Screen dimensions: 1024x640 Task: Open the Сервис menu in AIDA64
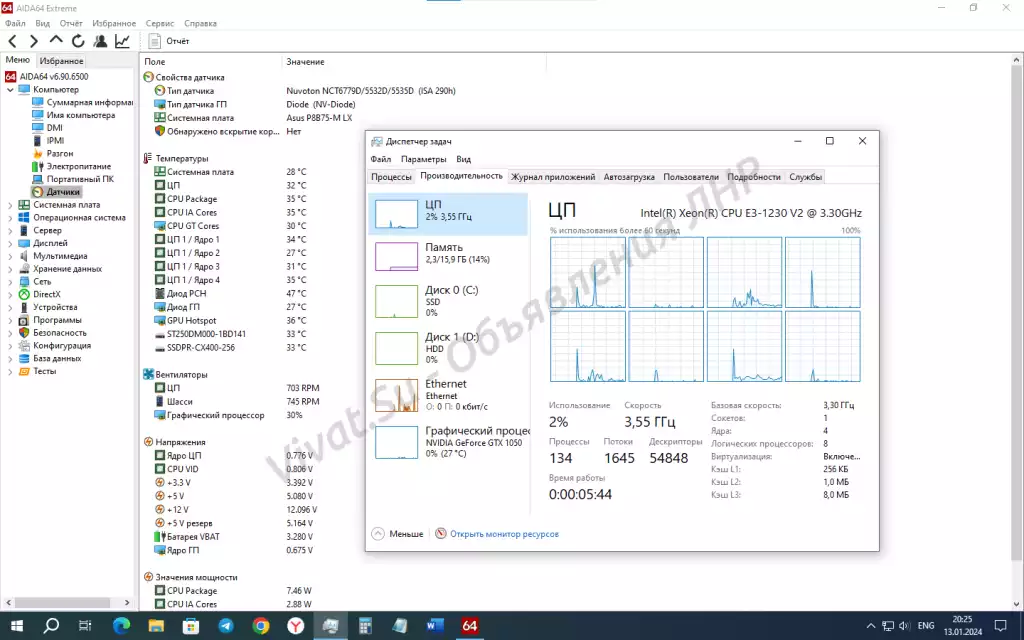pos(159,23)
